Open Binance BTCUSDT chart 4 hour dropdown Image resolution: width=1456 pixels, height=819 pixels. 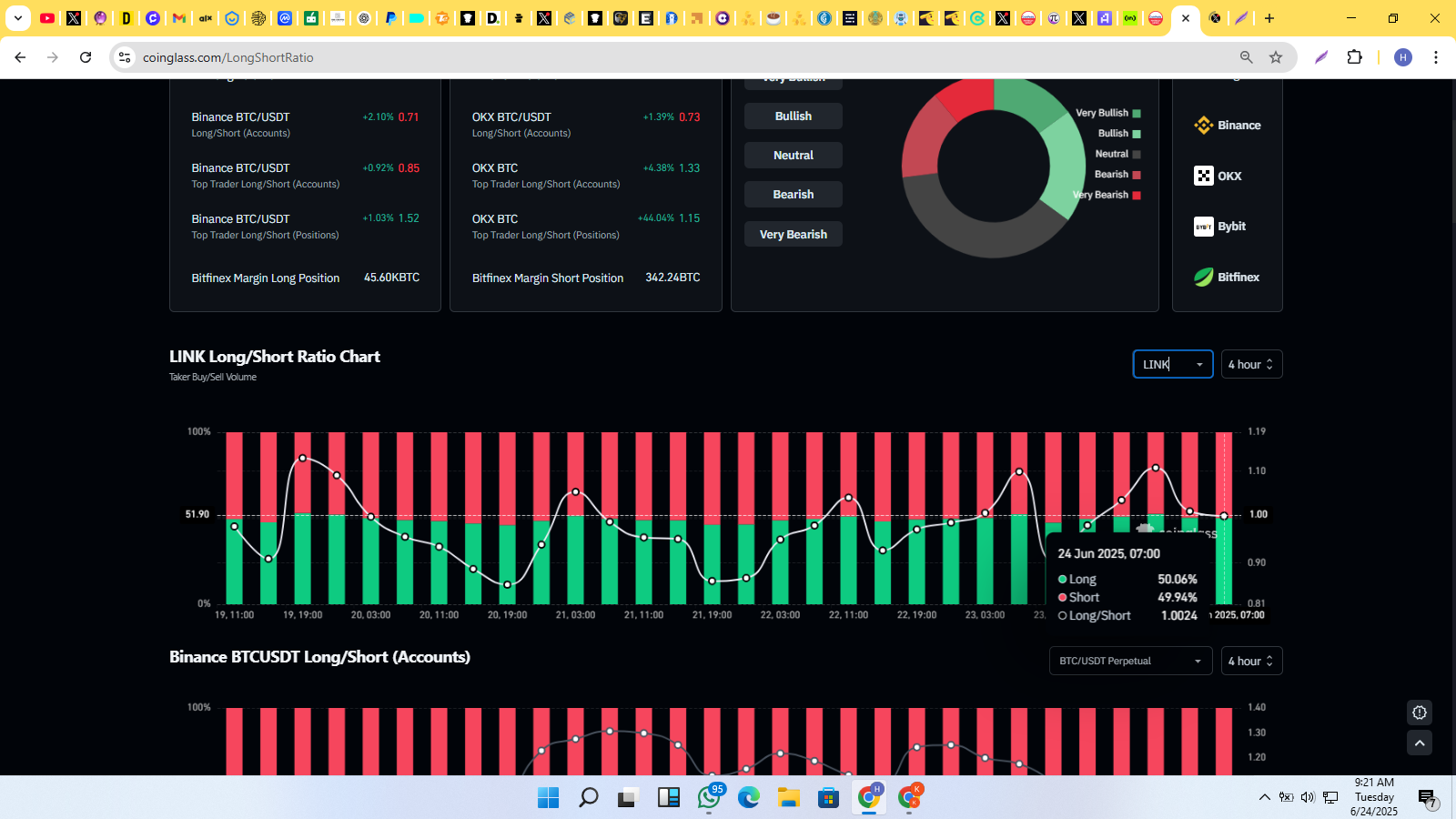[x=1251, y=661]
